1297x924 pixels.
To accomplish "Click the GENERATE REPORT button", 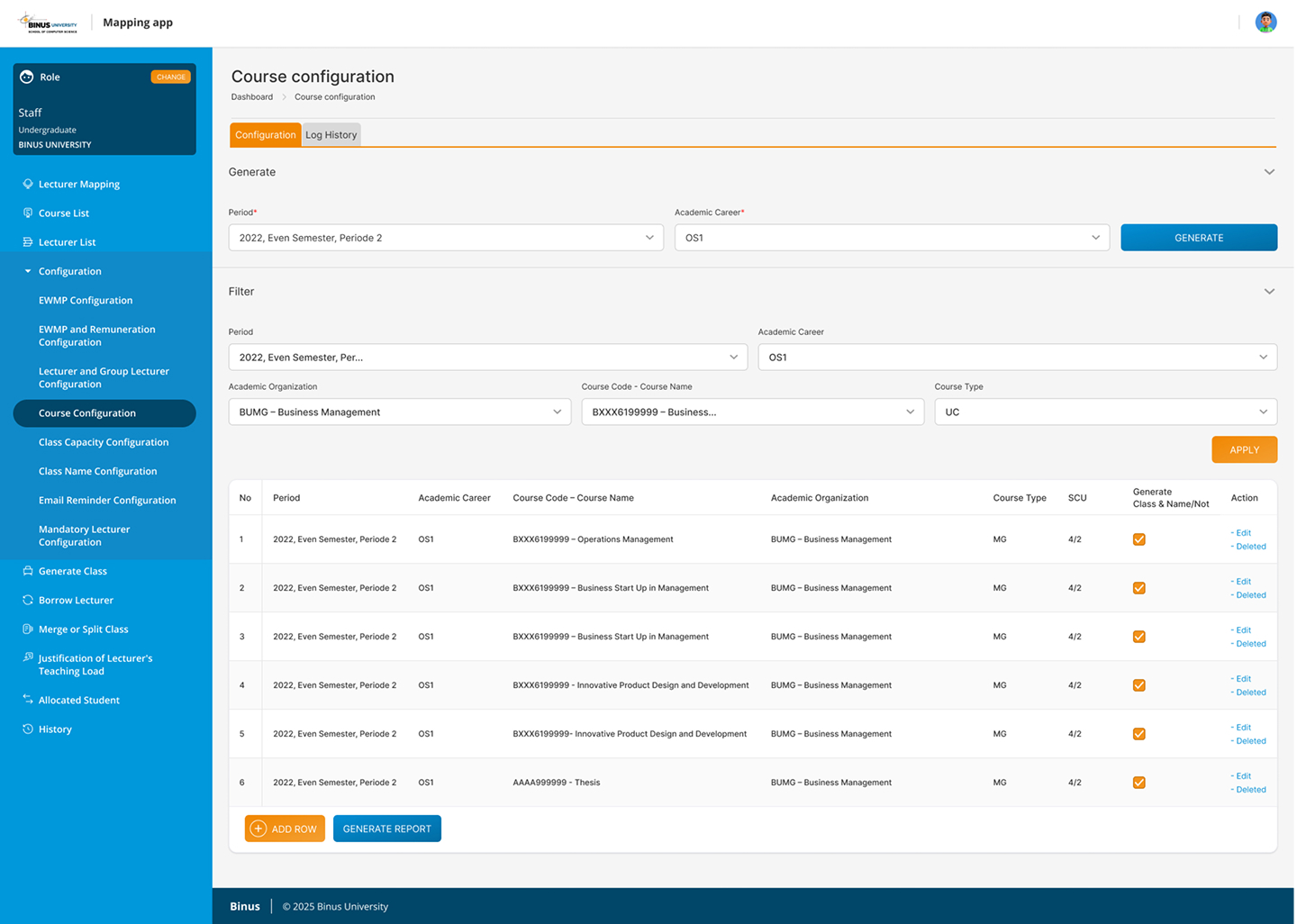I will (x=386, y=829).
